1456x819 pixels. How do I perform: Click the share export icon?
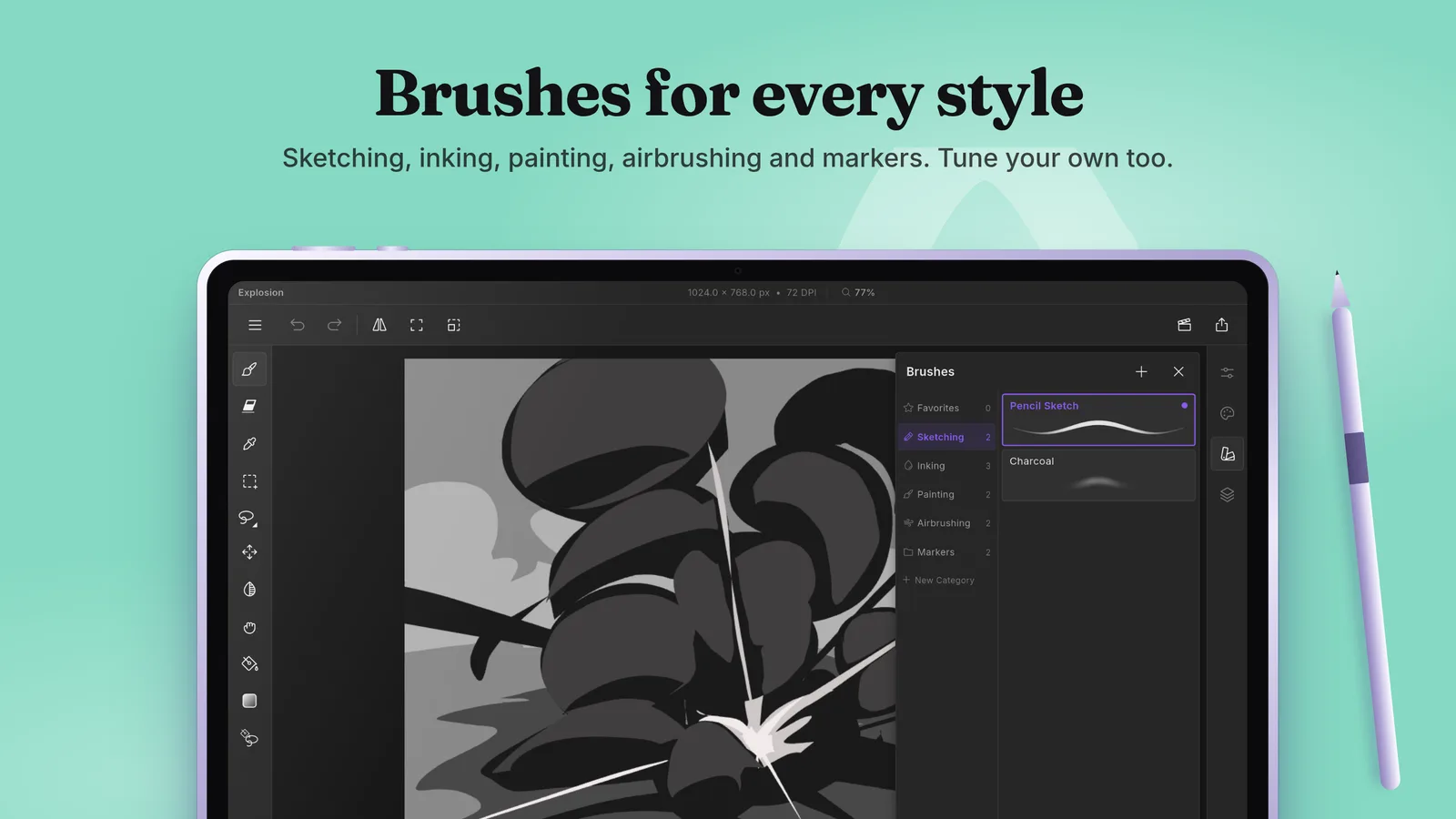[1221, 325]
